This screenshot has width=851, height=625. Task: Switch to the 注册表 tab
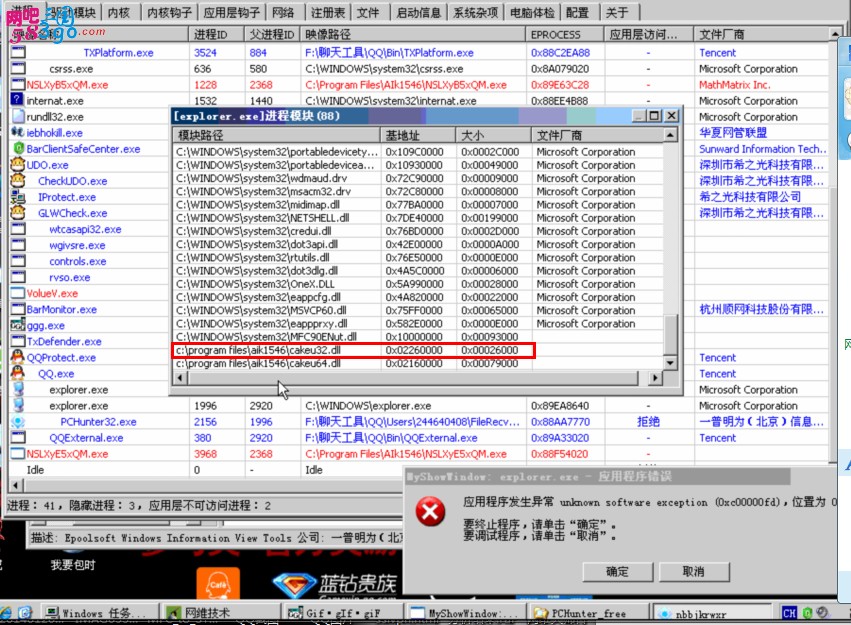(x=328, y=12)
